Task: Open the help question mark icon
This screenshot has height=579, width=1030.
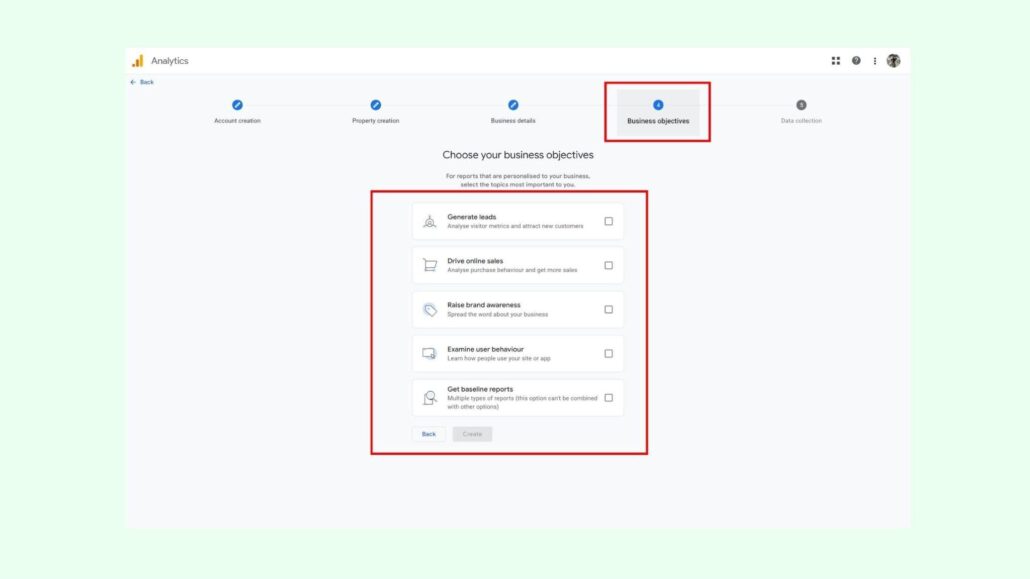Action: [x=856, y=61]
